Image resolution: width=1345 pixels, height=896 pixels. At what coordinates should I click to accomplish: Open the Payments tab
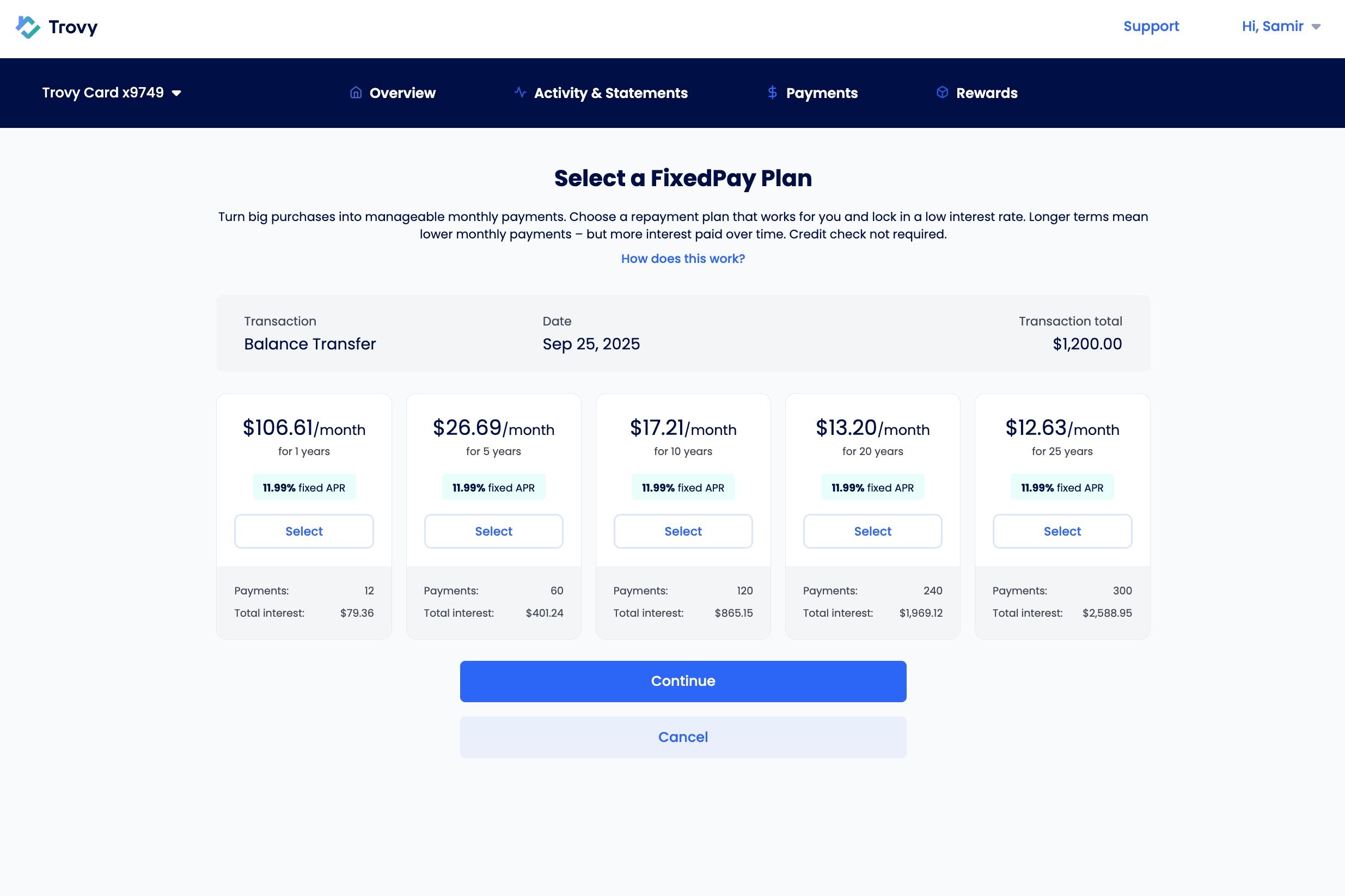click(x=821, y=93)
